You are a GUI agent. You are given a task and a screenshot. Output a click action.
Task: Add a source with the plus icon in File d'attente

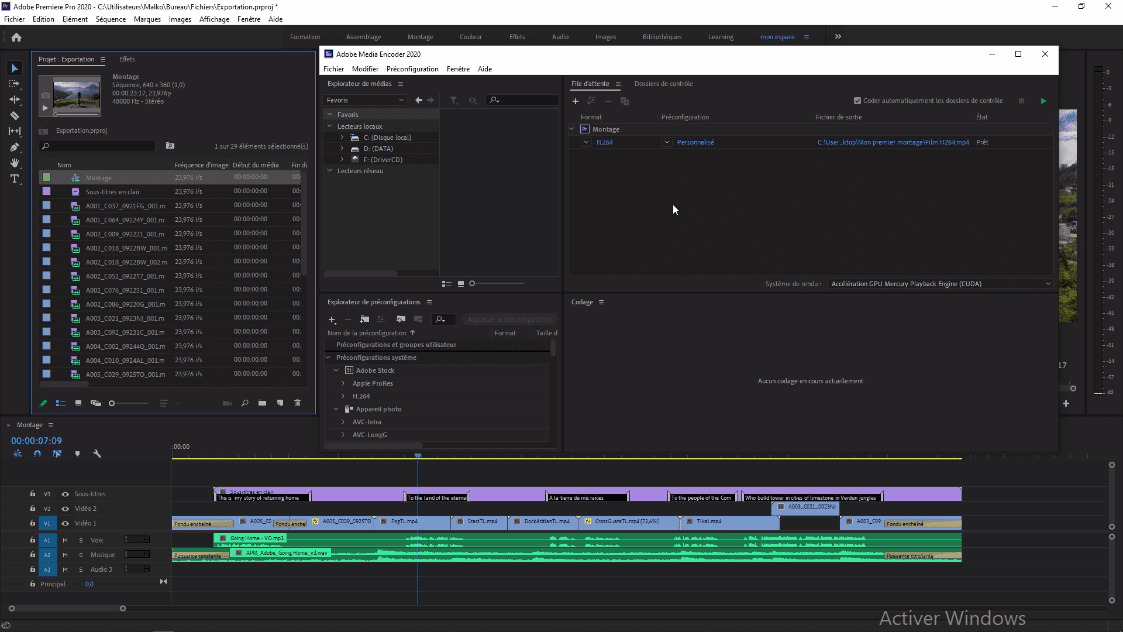(574, 101)
